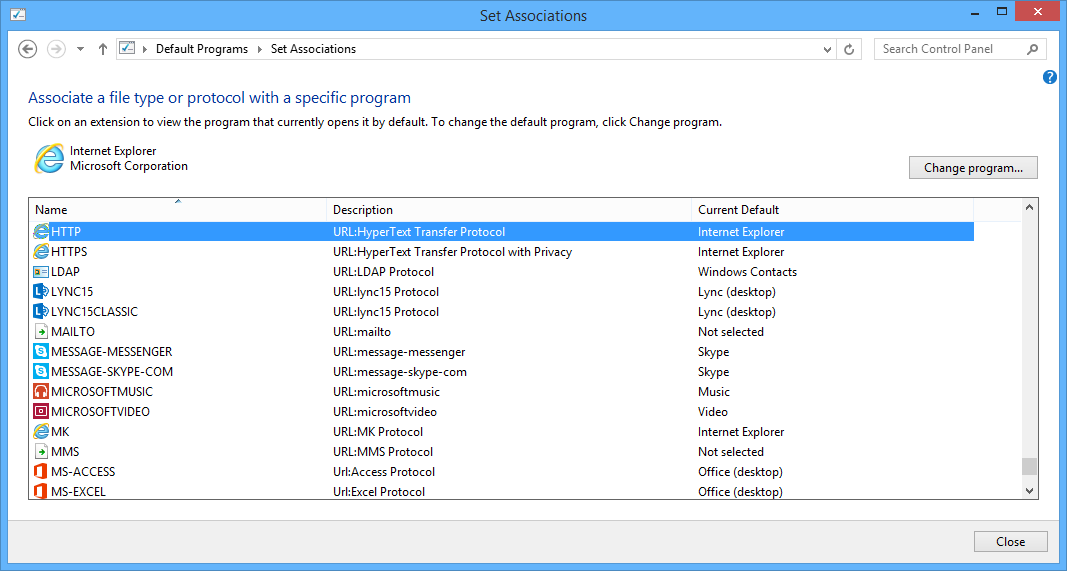Select the MS-EXCEL protocol name

(78, 491)
